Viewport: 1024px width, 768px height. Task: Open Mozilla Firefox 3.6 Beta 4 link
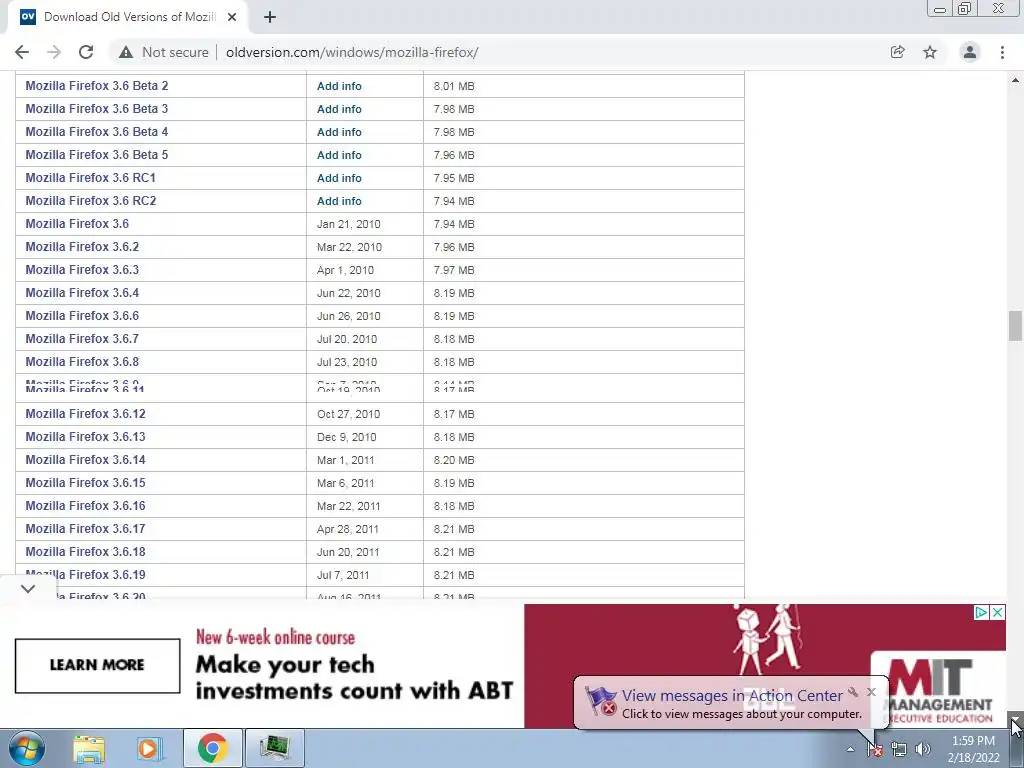click(x=97, y=131)
